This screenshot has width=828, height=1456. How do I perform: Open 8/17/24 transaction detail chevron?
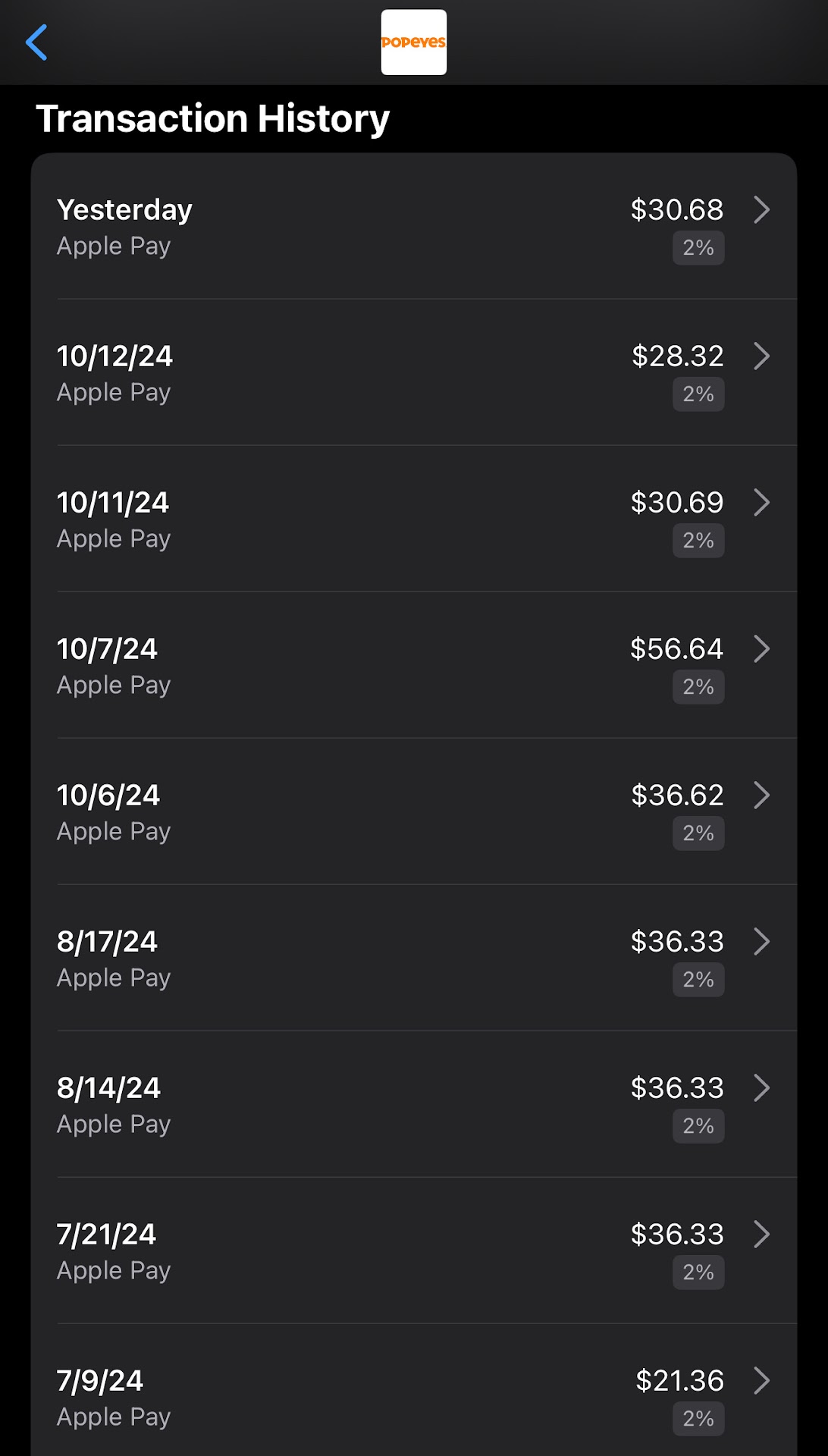click(761, 942)
